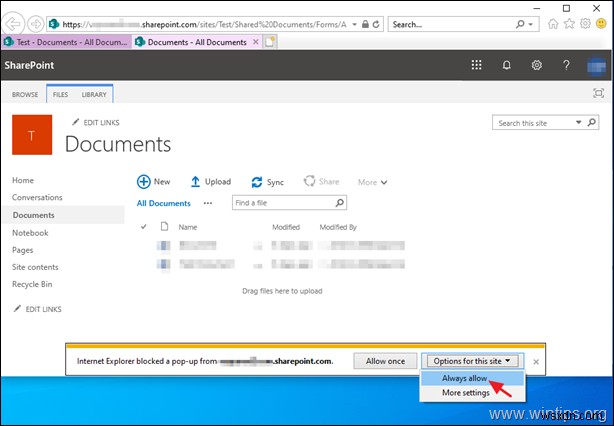Open the browser Home icon
Image resolution: width=614 pixels, height=426 pixels.
(x=553, y=24)
